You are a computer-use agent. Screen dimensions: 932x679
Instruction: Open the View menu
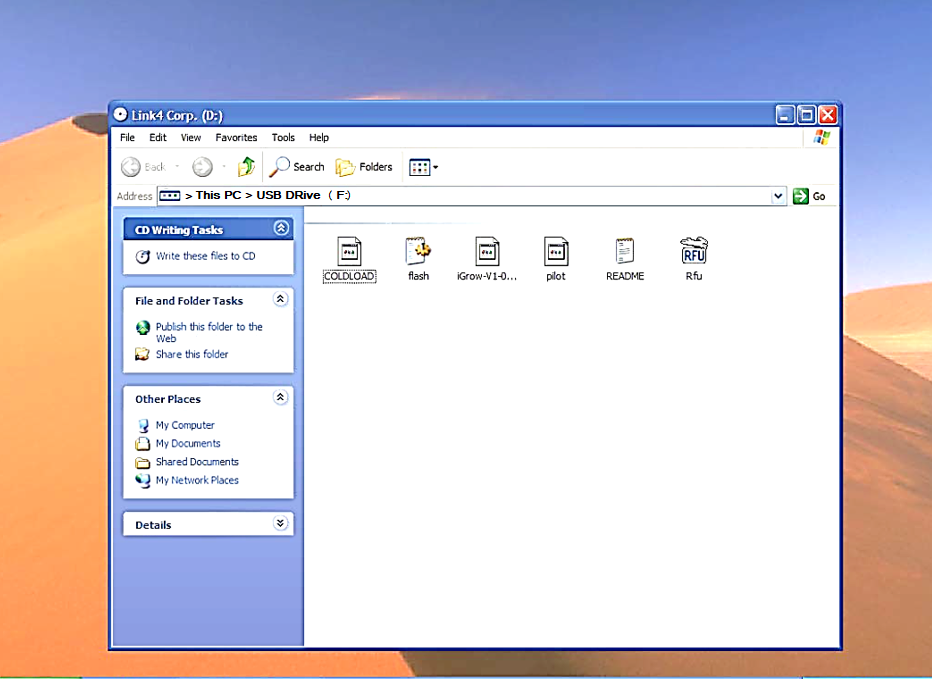(191, 137)
